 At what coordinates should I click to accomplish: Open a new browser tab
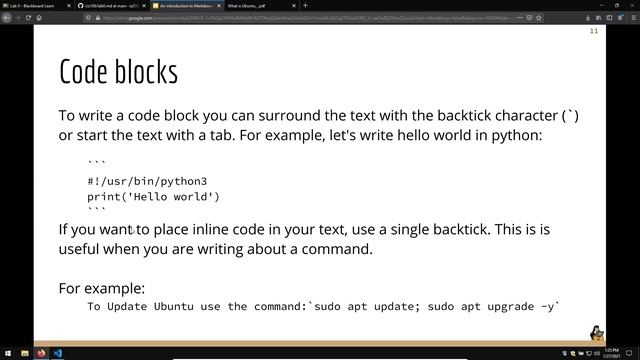click(305, 6)
